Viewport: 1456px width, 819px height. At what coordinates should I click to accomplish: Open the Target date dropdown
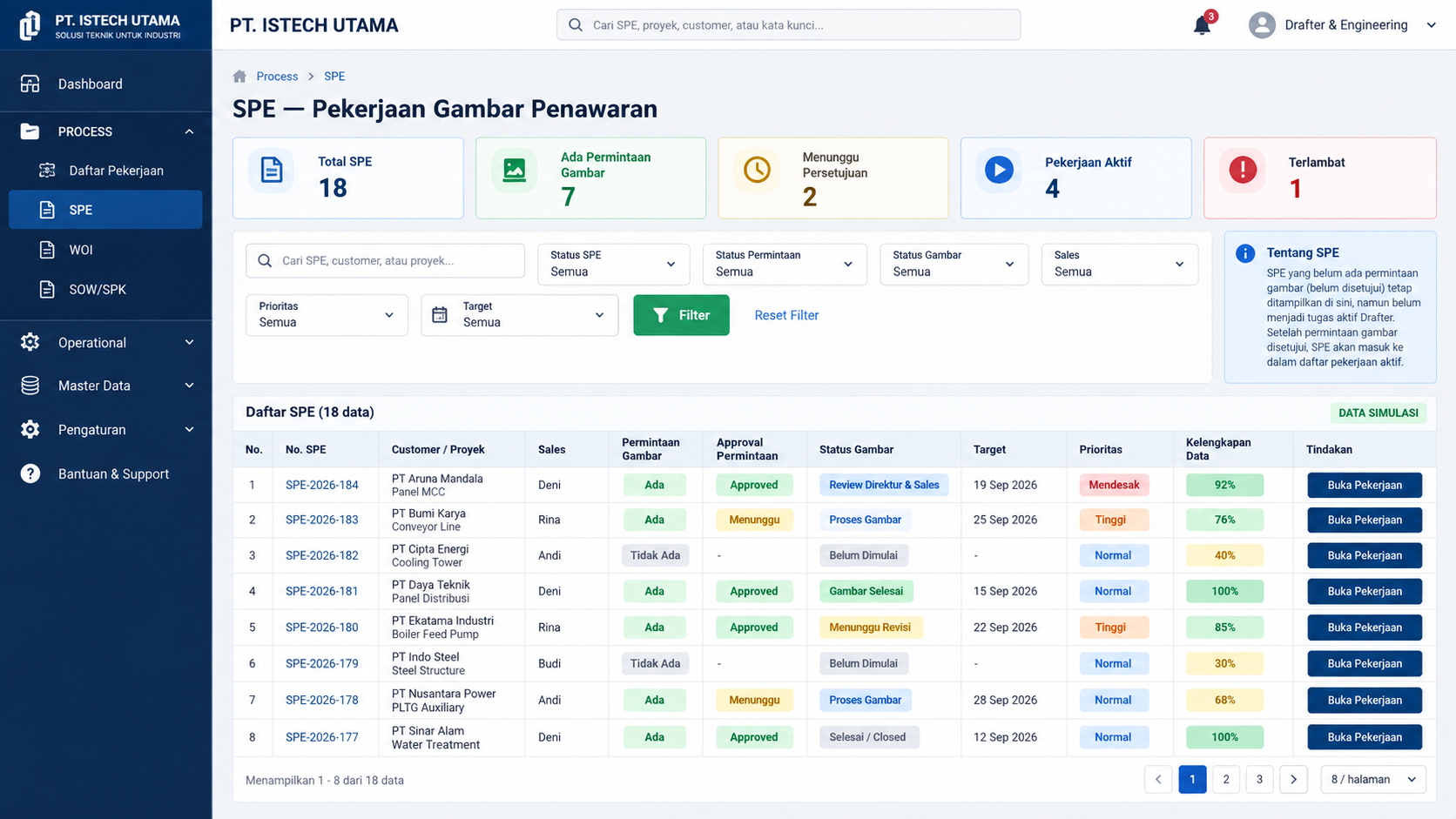(519, 315)
